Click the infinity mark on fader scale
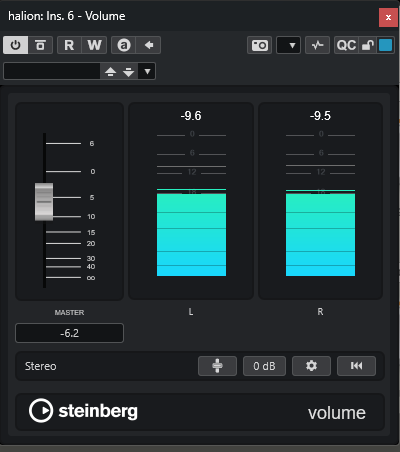Viewport: 400px width, 452px height. [91, 278]
